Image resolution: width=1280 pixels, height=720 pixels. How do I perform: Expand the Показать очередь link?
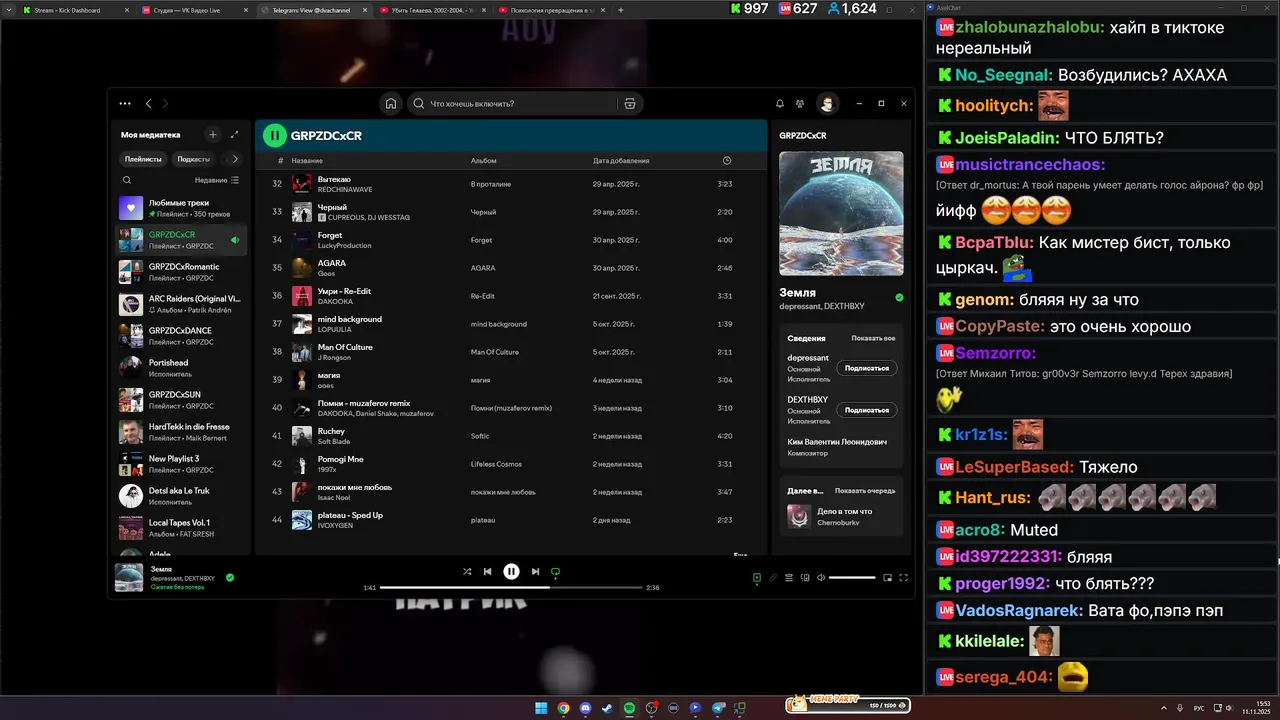point(865,490)
